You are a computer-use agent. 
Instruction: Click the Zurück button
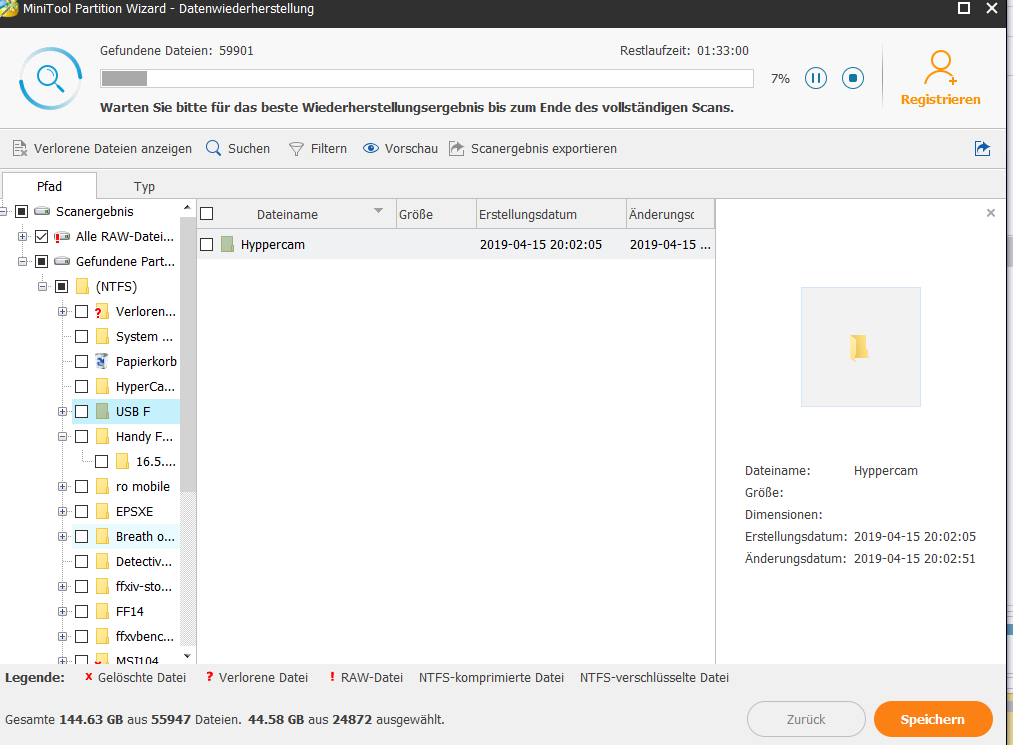pyautogui.click(x=806, y=719)
